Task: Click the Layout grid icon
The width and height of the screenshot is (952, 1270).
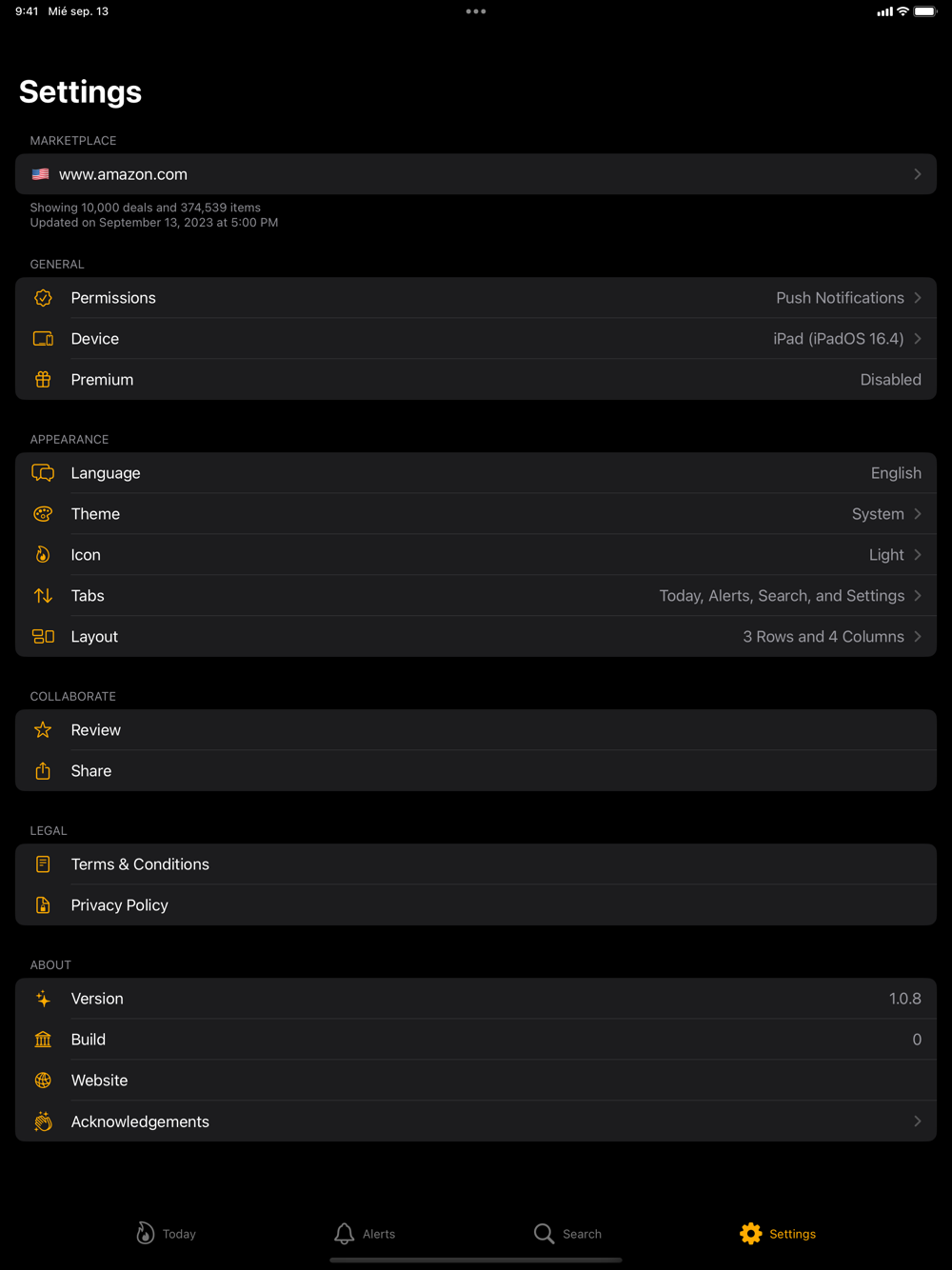Action: 43,637
